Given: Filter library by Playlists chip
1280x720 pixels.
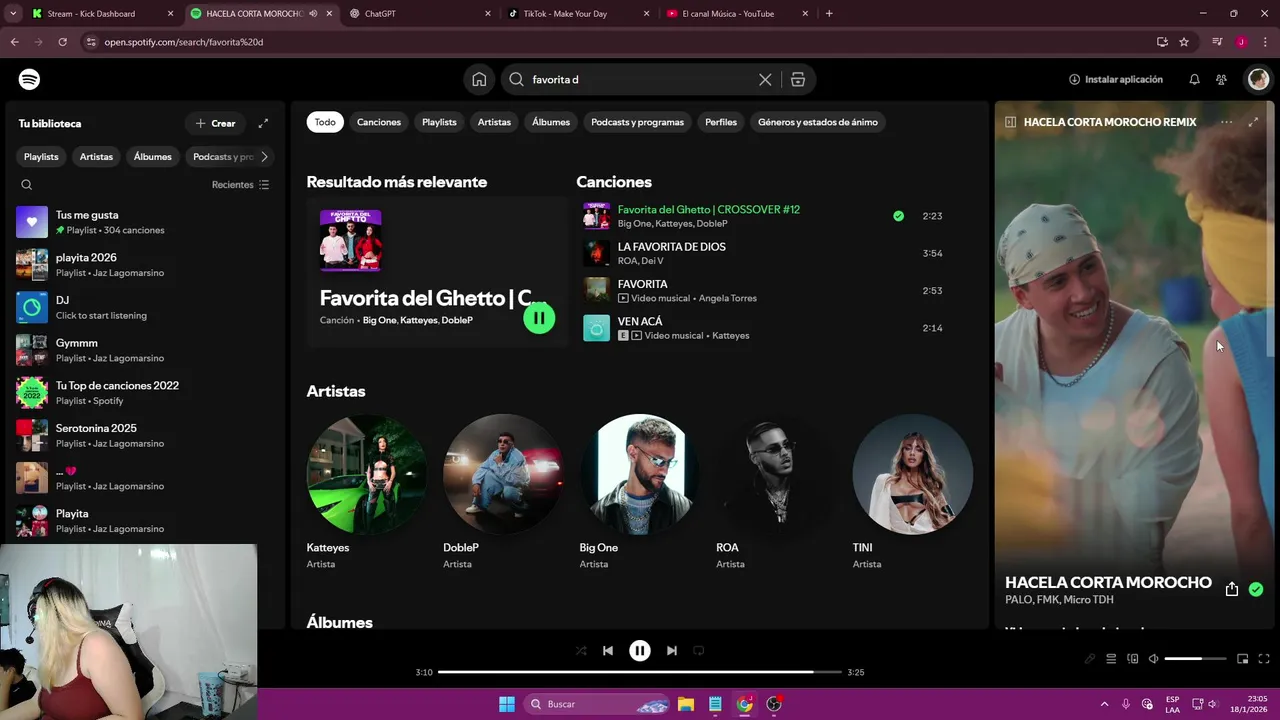Looking at the screenshot, I should 41,157.
